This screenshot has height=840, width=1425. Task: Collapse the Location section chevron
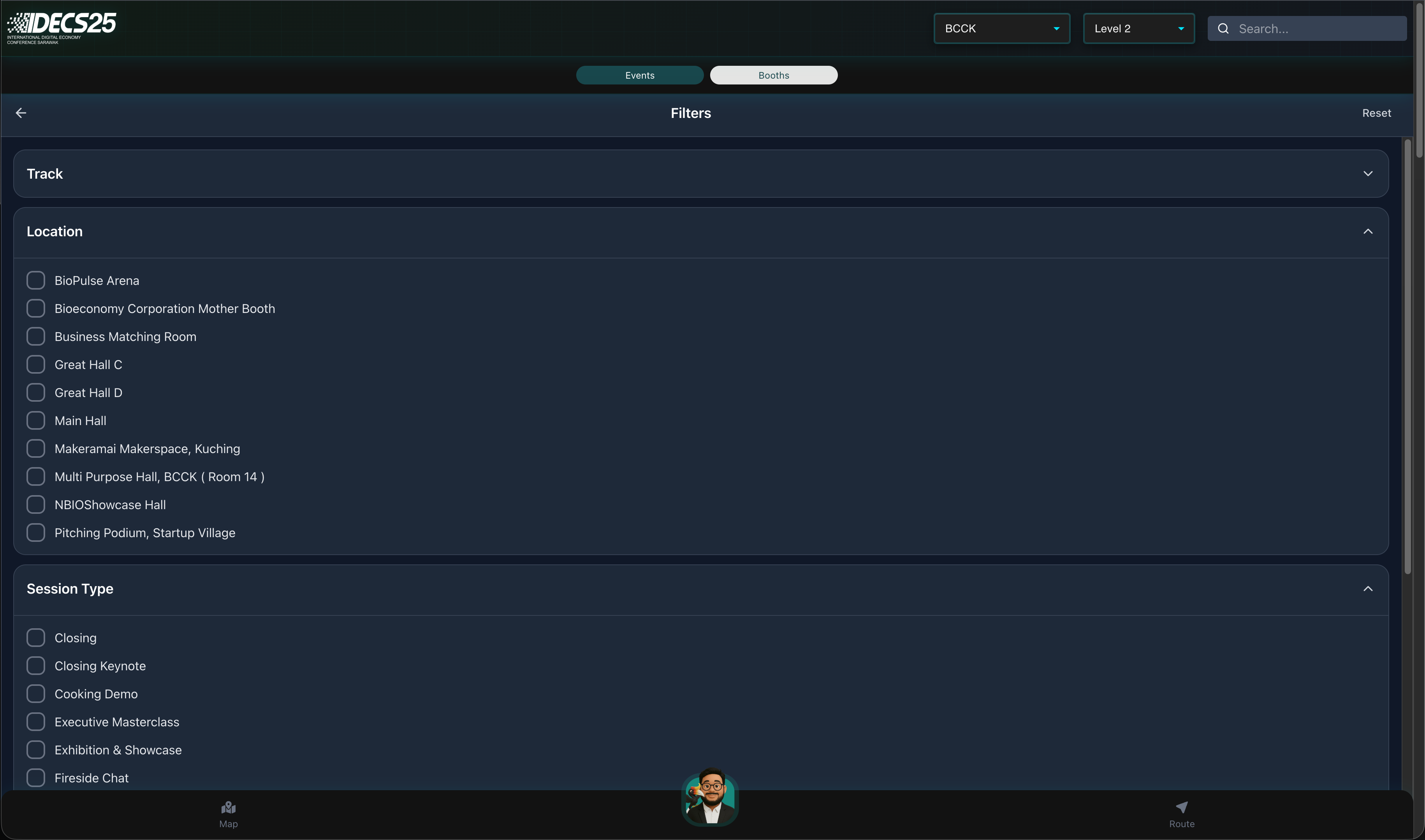(1368, 232)
